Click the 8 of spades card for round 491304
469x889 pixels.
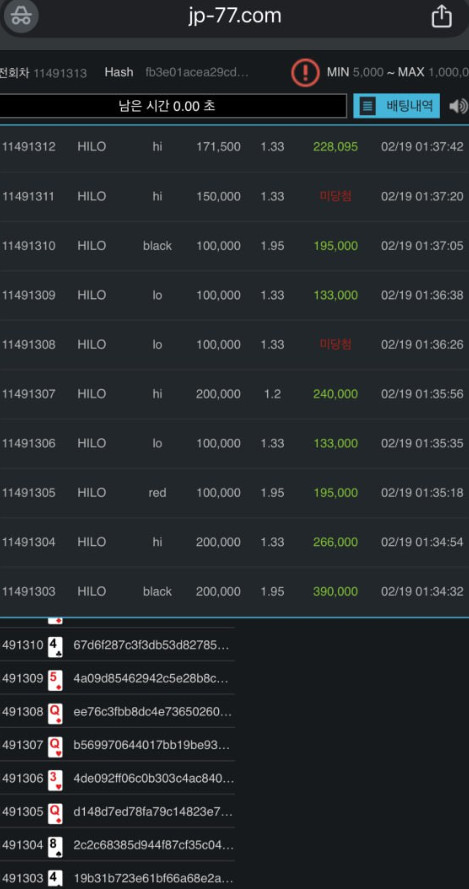coord(55,846)
